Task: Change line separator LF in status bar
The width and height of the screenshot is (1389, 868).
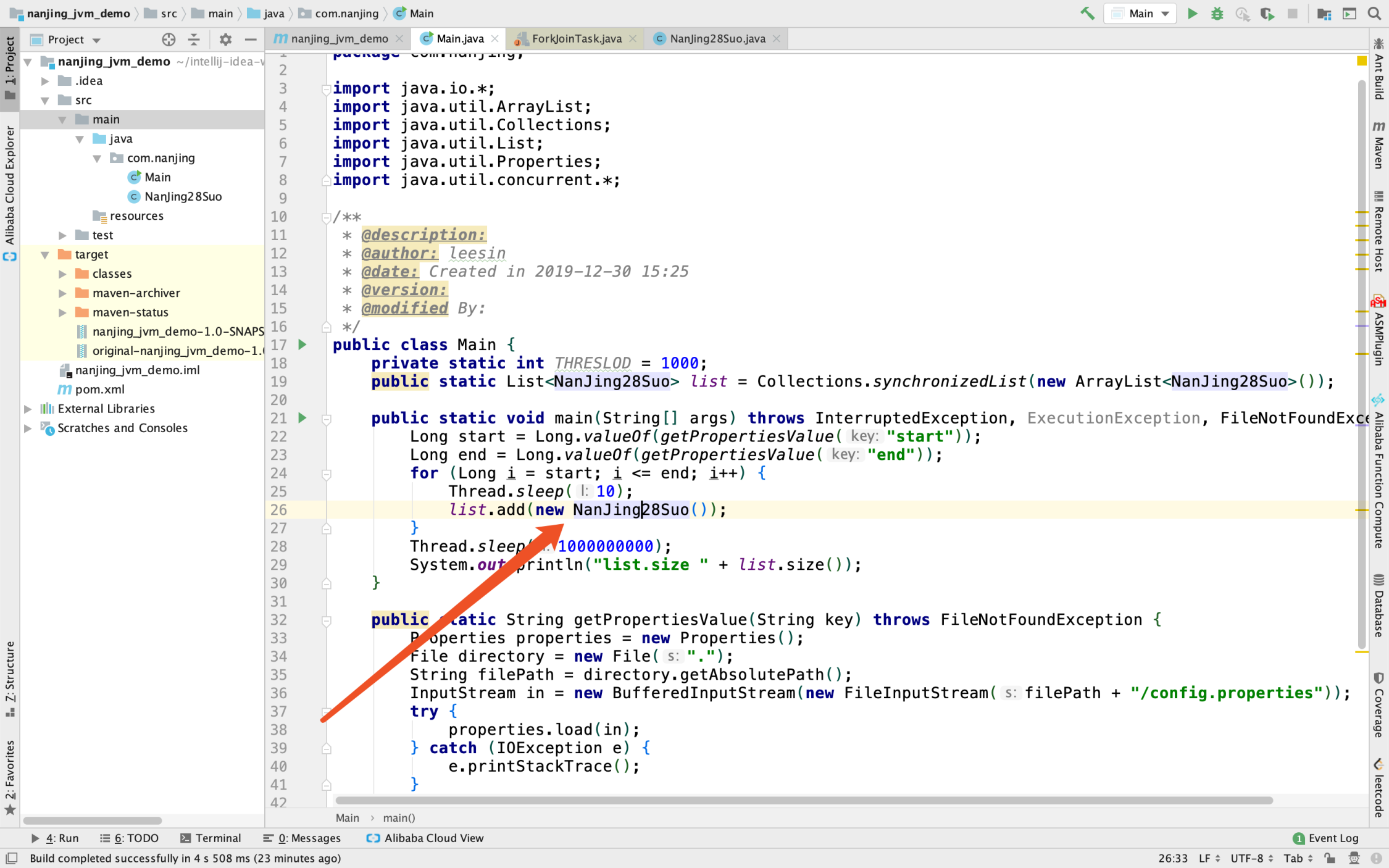Action: [1209, 858]
